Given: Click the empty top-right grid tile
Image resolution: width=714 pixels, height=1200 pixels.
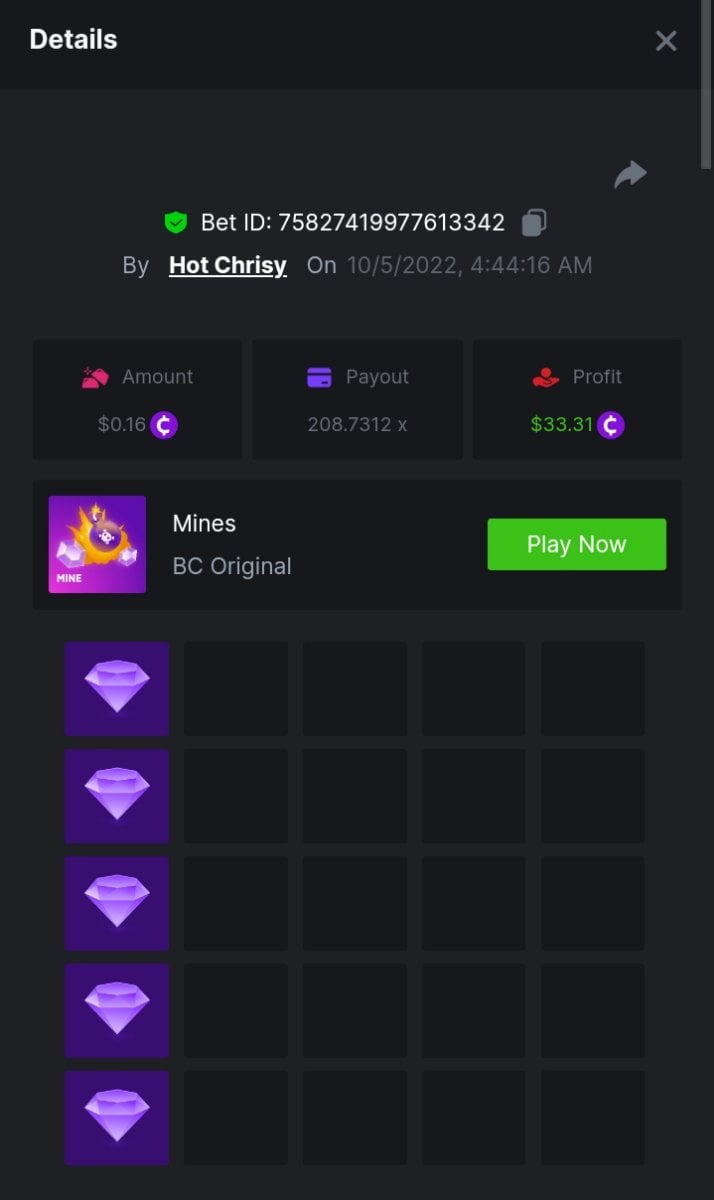Looking at the screenshot, I should [x=593, y=689].
